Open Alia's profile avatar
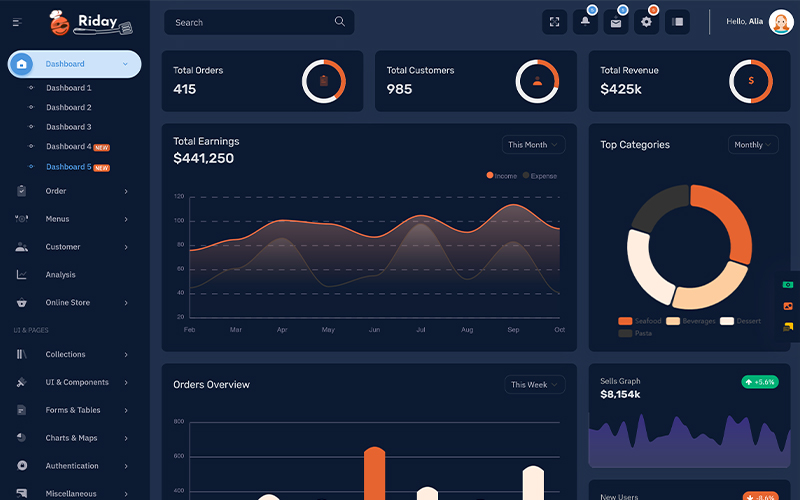Viewport: 800px width, 500px height. 781,22
